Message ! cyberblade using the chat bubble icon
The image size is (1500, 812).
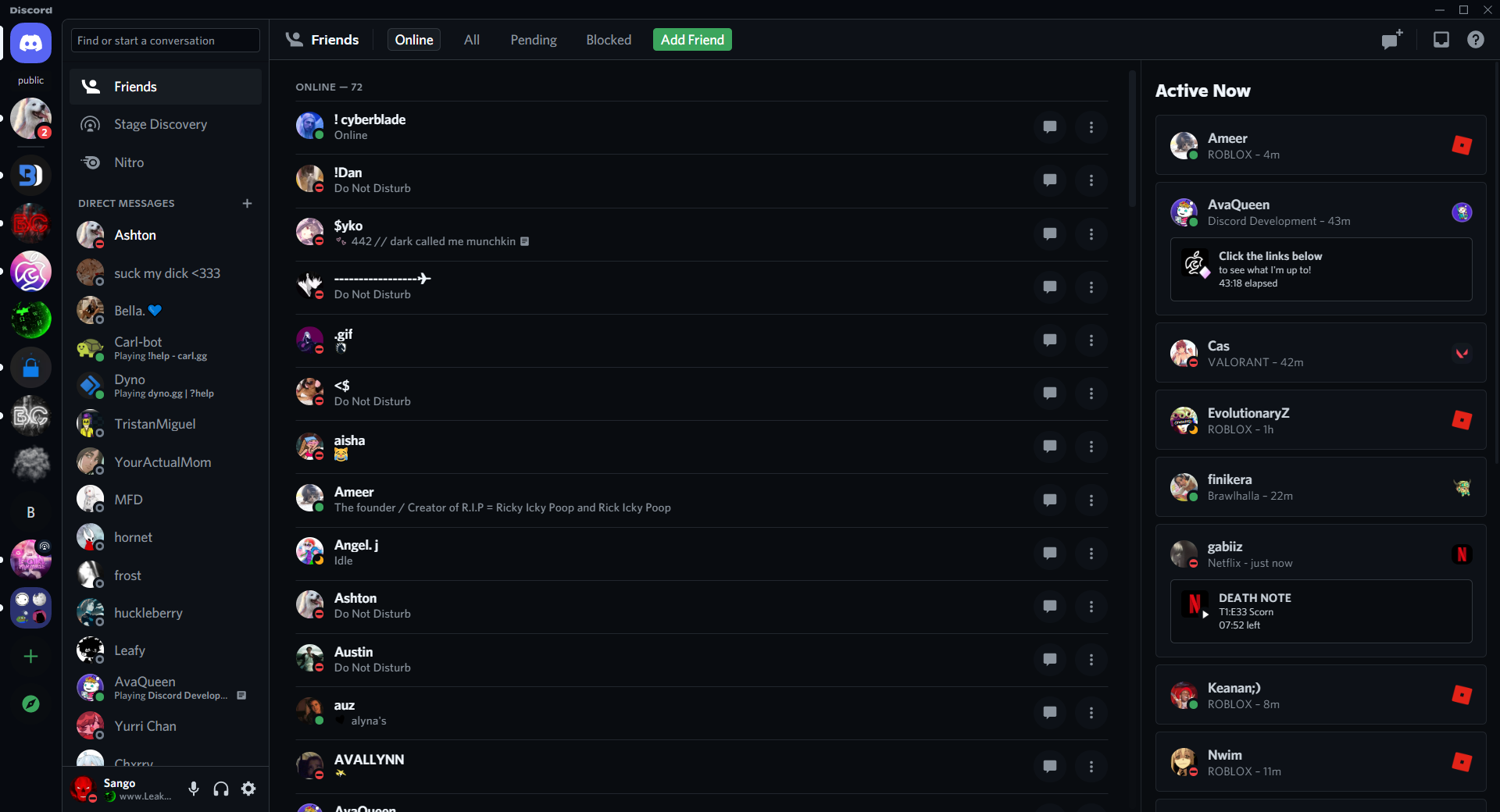(1049, 126)
